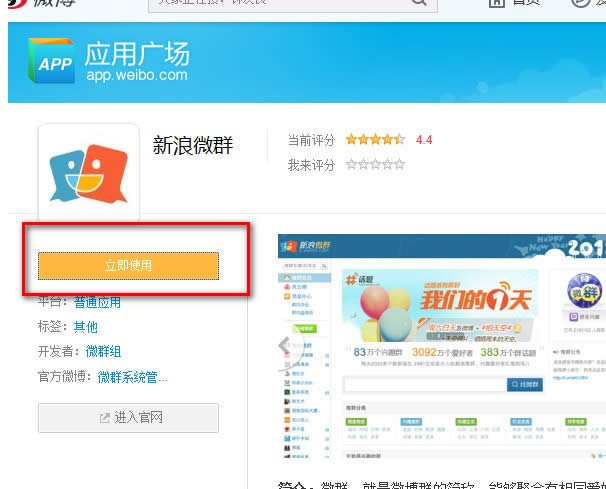Viewport: 606px width, 489px height.
Task: Show the previous screenshot with left arrow
Action: point(284,344)
